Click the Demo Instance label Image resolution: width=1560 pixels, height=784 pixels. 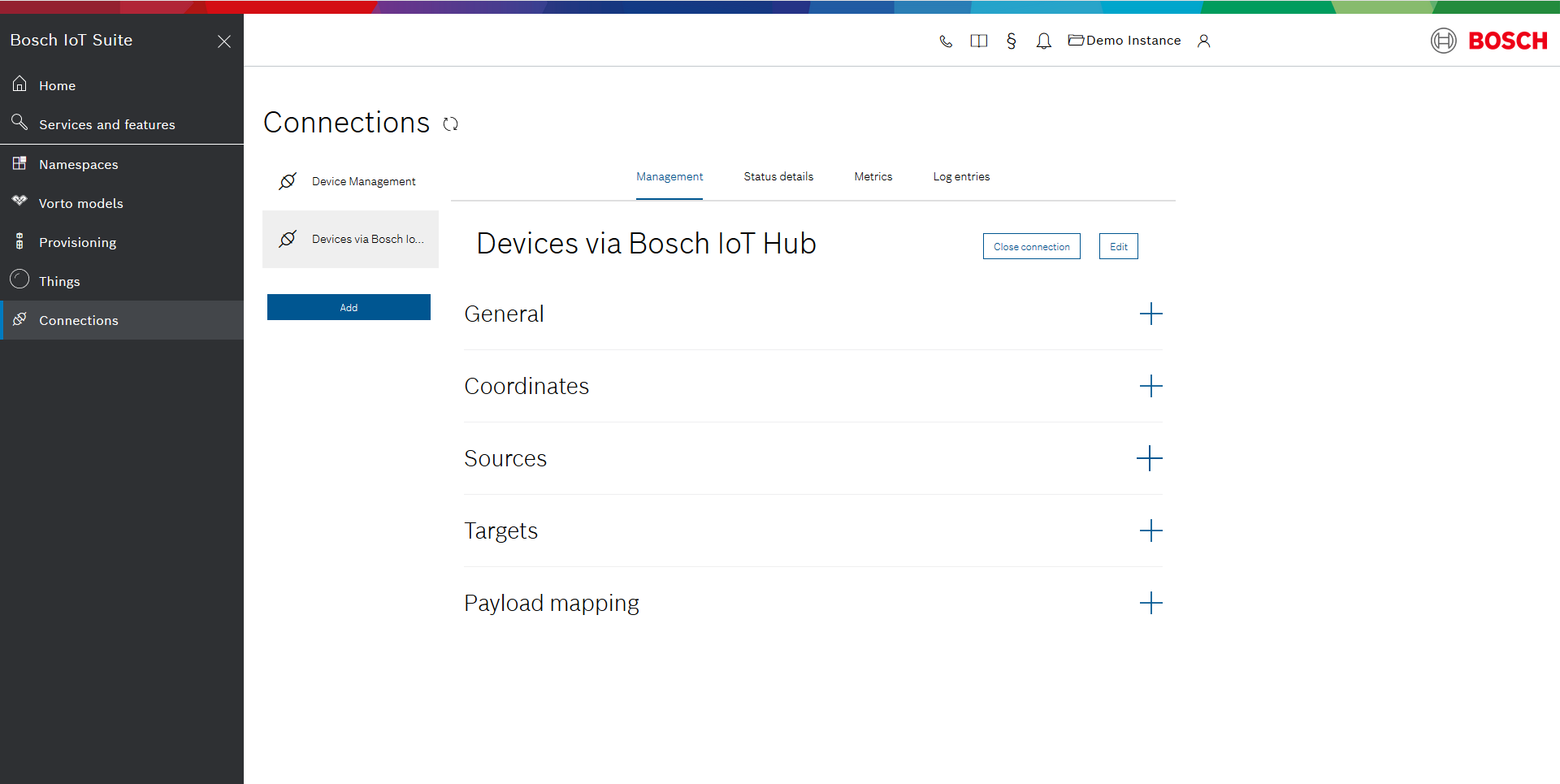[x=1133, y=41]
